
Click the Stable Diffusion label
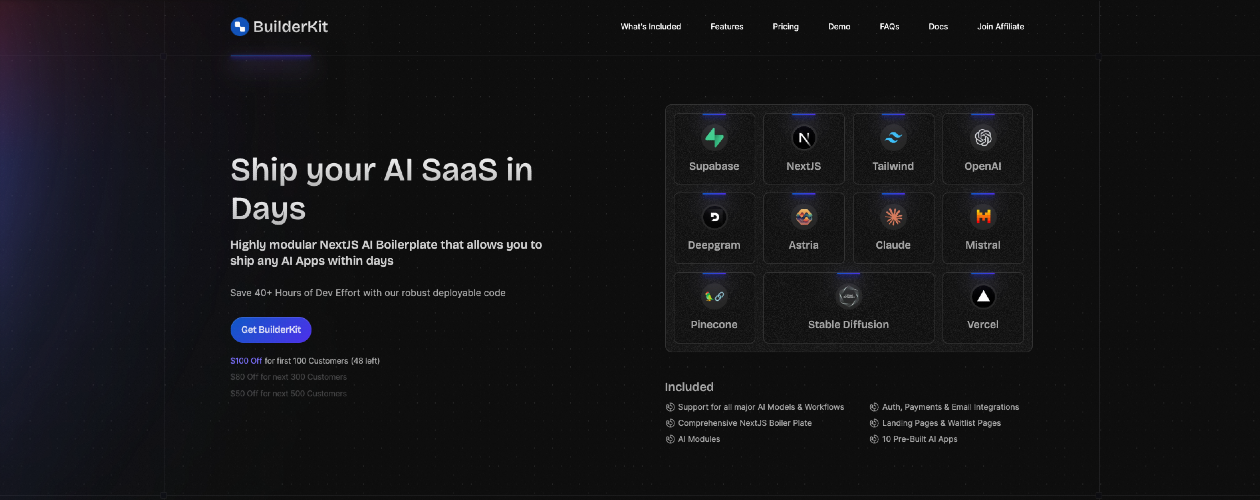pos(849,324)
